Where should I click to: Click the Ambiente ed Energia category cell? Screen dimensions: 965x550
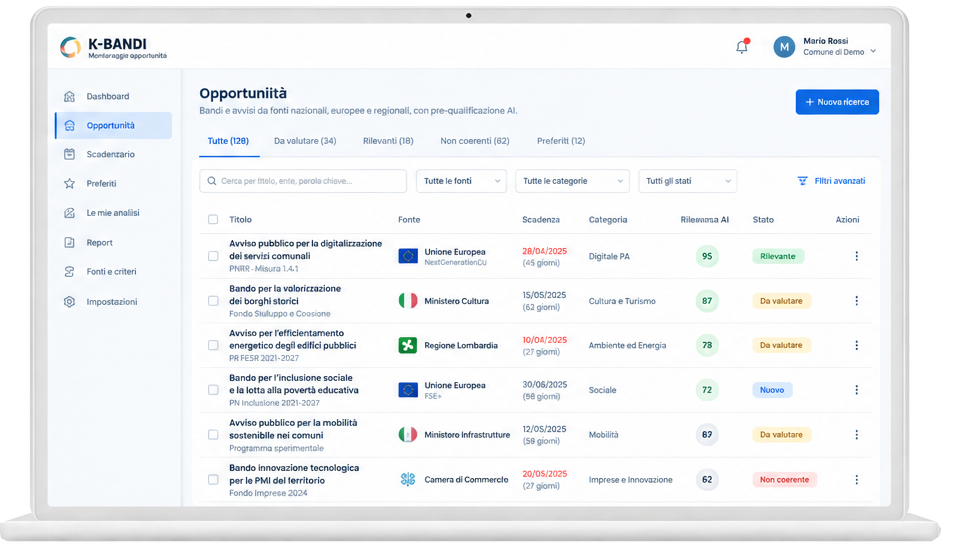[627, 345]
